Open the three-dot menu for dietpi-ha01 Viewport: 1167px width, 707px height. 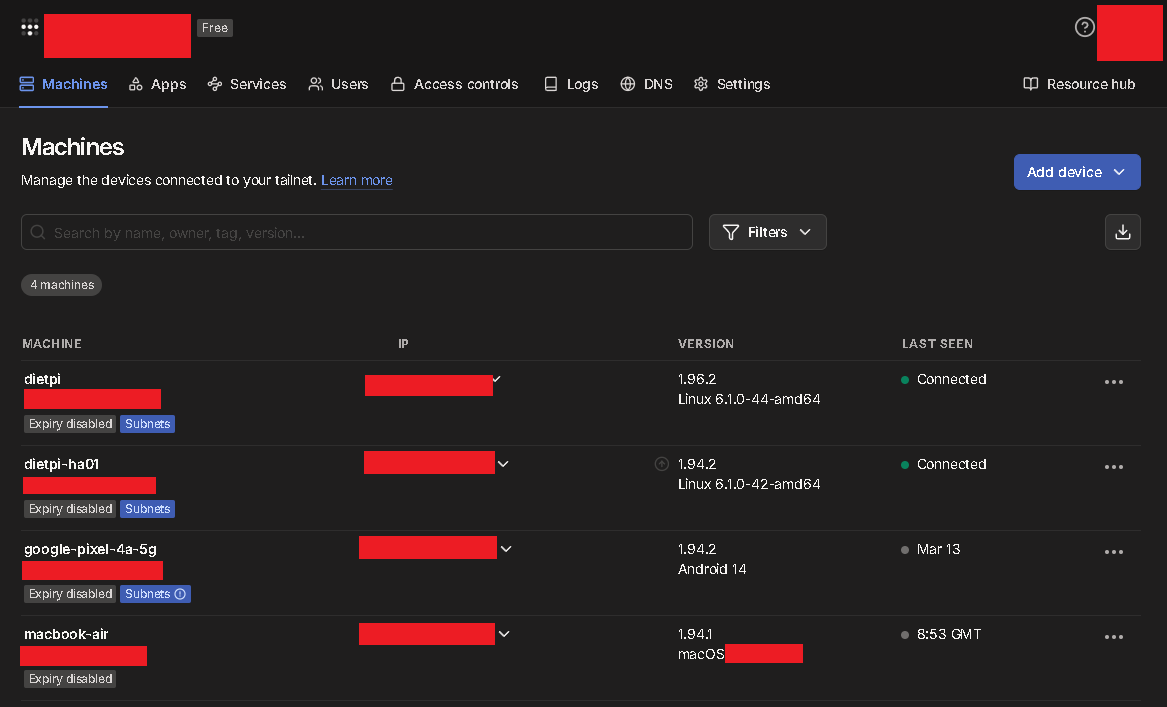(x=1113, y=467)
